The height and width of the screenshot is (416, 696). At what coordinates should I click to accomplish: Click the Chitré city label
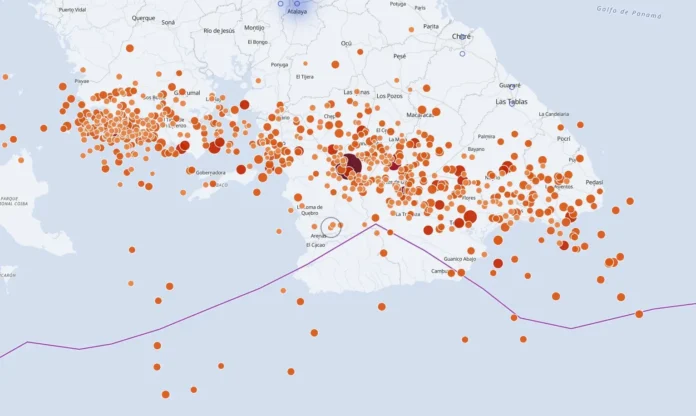point(461,36)
